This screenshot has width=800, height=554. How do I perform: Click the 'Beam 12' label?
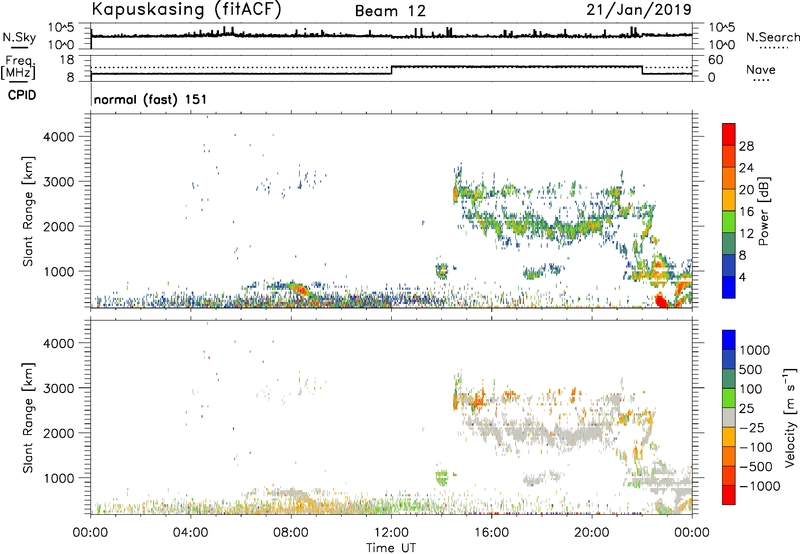(390, 11)
